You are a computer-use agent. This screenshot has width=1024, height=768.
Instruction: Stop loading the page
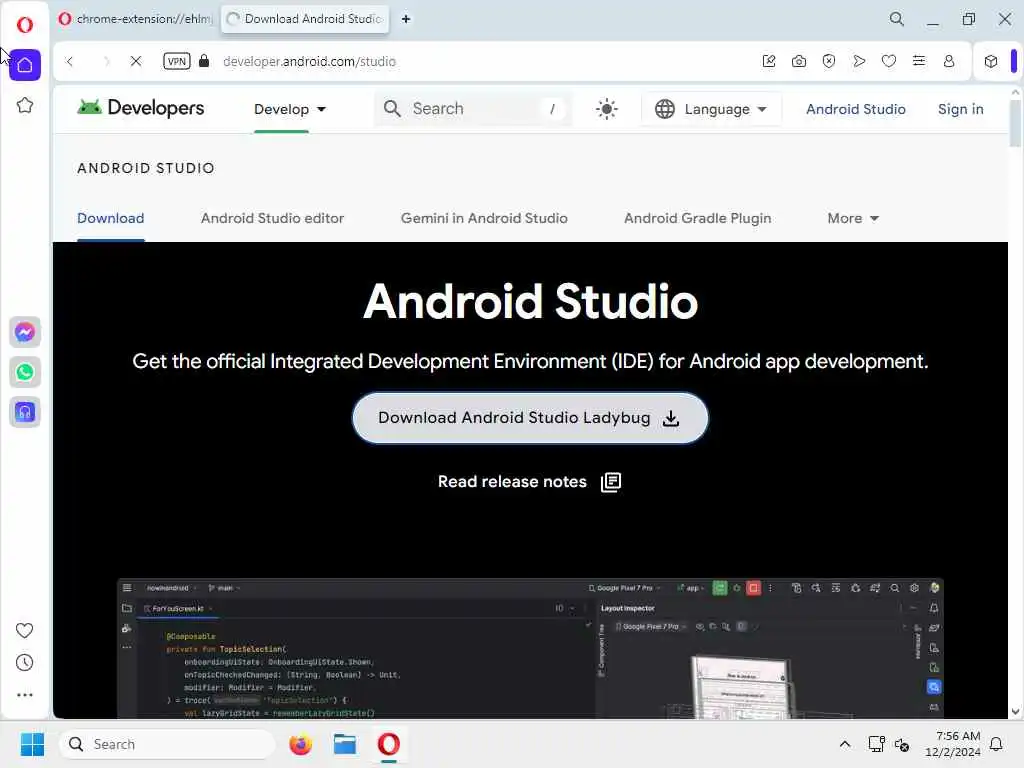tap(136, 61)
